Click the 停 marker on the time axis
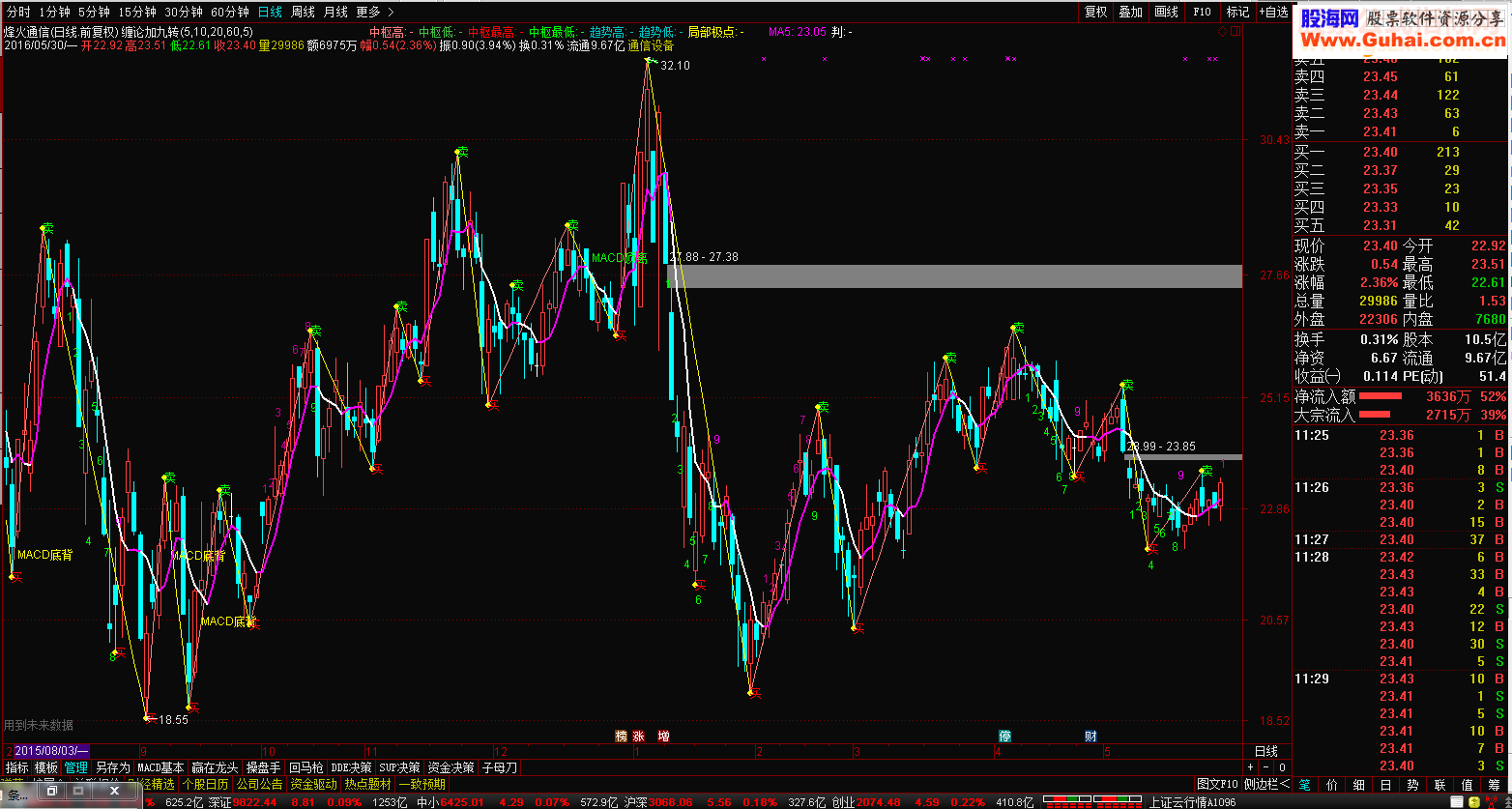This screenshot has width=1512, height=809. [1005, 736]
